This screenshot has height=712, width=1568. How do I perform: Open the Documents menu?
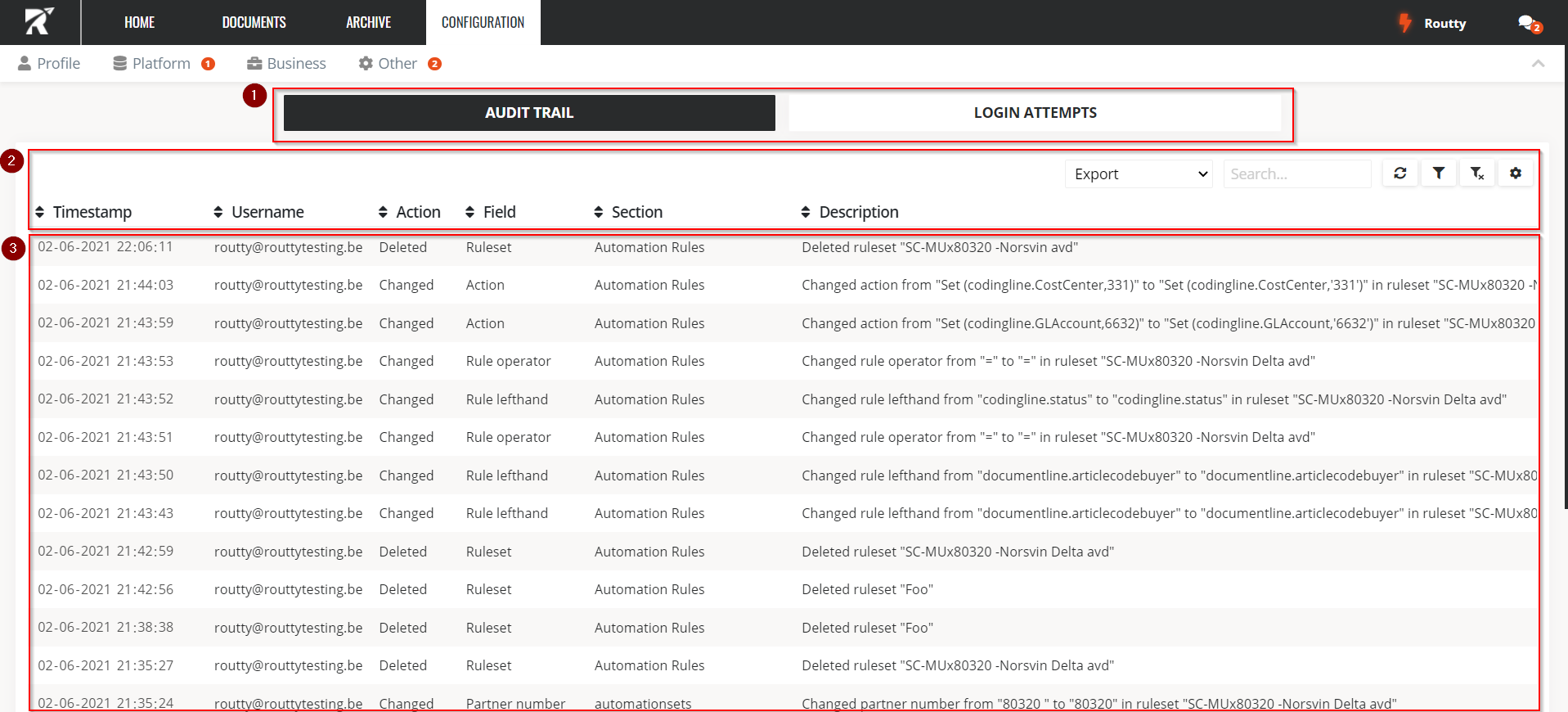(254, 23)
